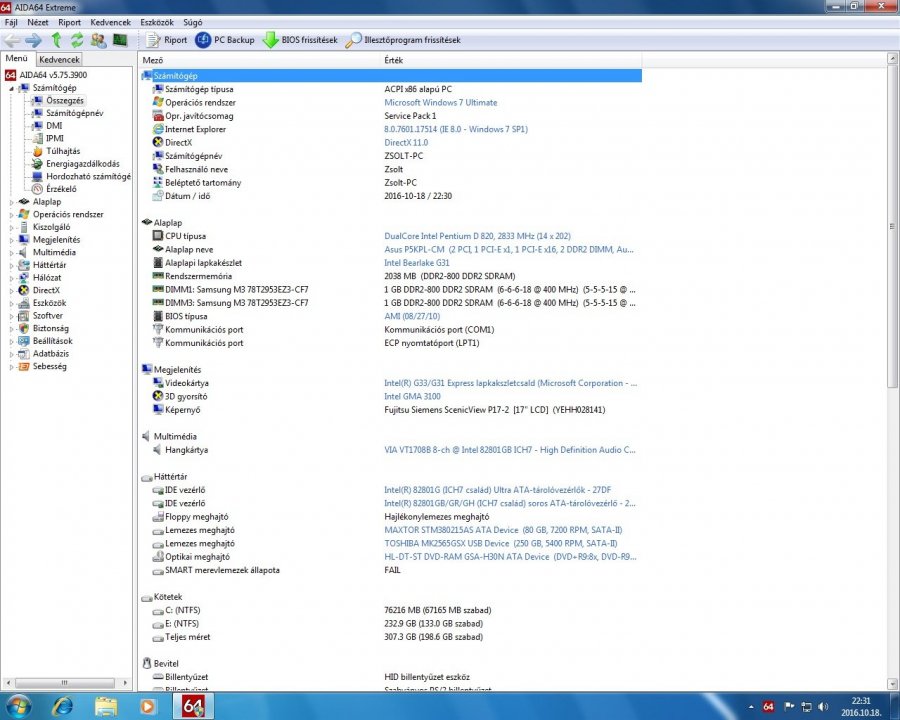This screenshot has height=720, width=900.
Task: Select IPMI in the tree
Action: 55,138
